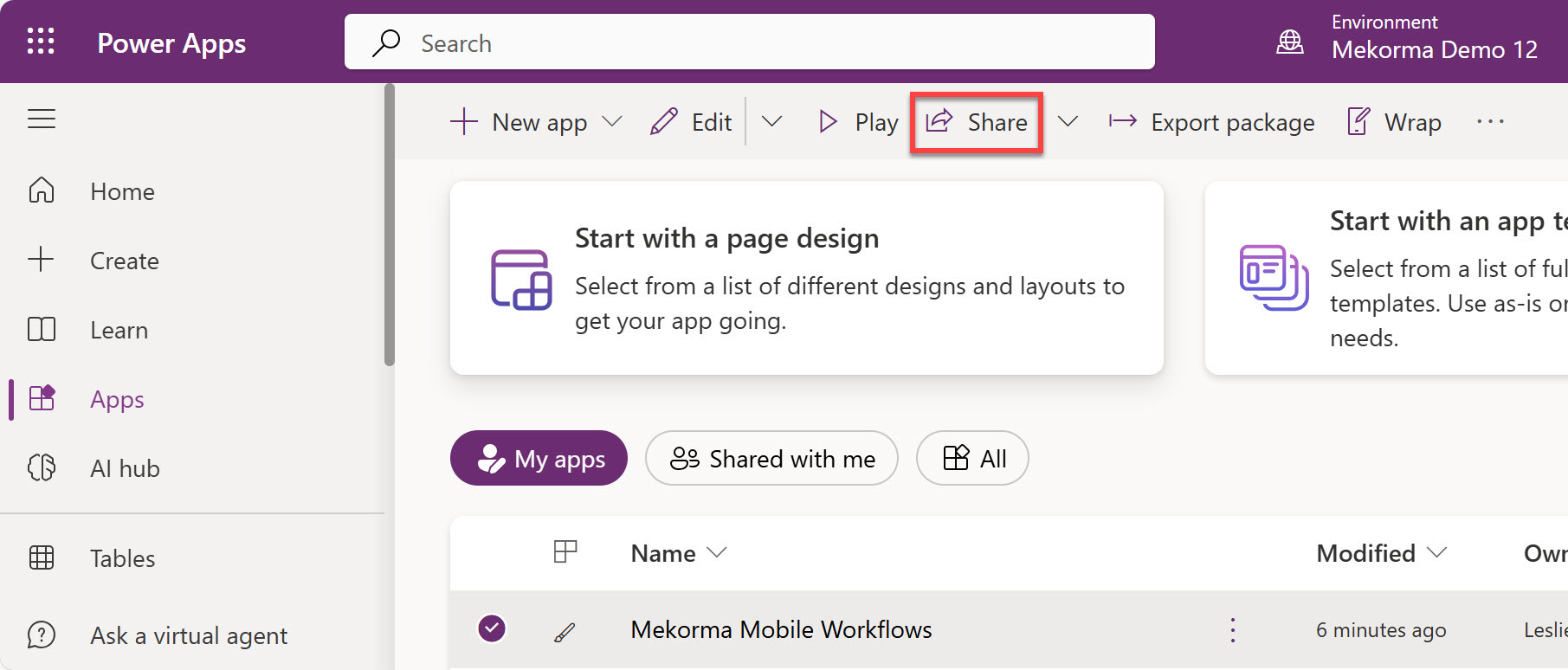This screenshot has width=1568, height=670.
Task: Open more commands ellipsis in toolbar
Action: [1490, 122]
